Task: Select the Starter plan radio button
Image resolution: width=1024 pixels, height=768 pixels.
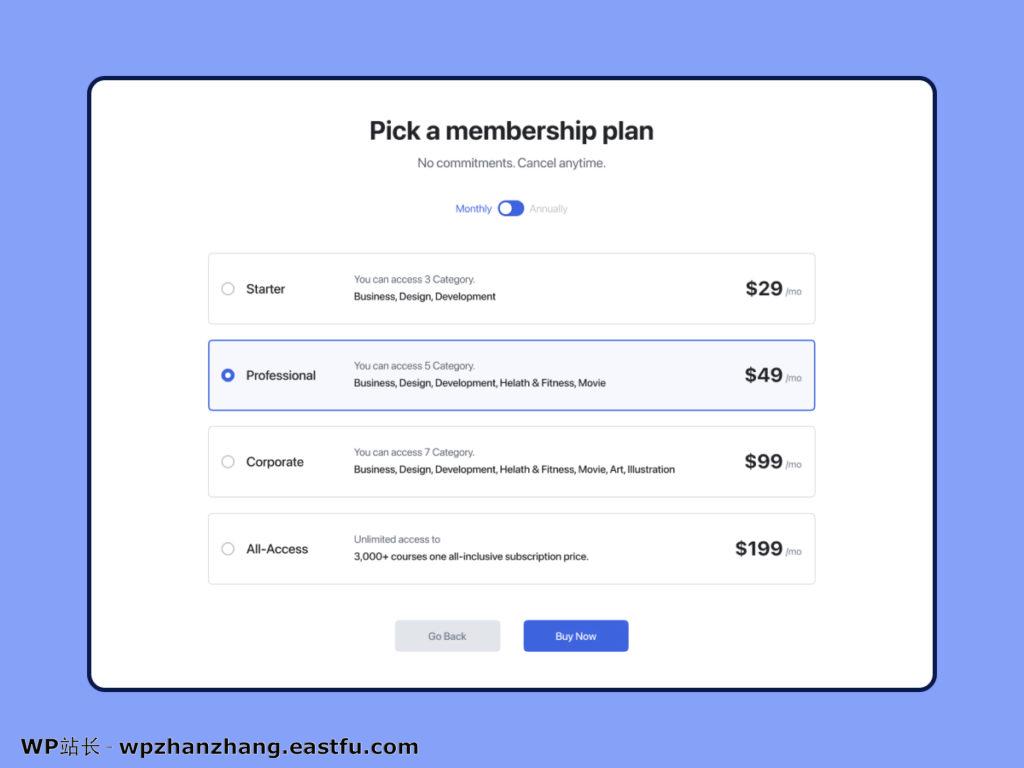Action: coord(228,289)
